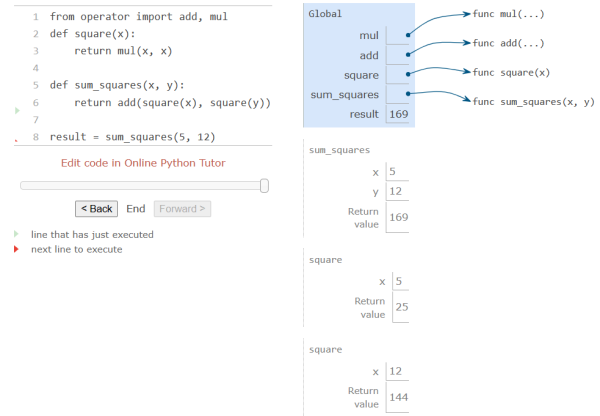Click 'return mul(x, x)' code line
This screenshot has height=416, width=600.
[x=123, y=51]
